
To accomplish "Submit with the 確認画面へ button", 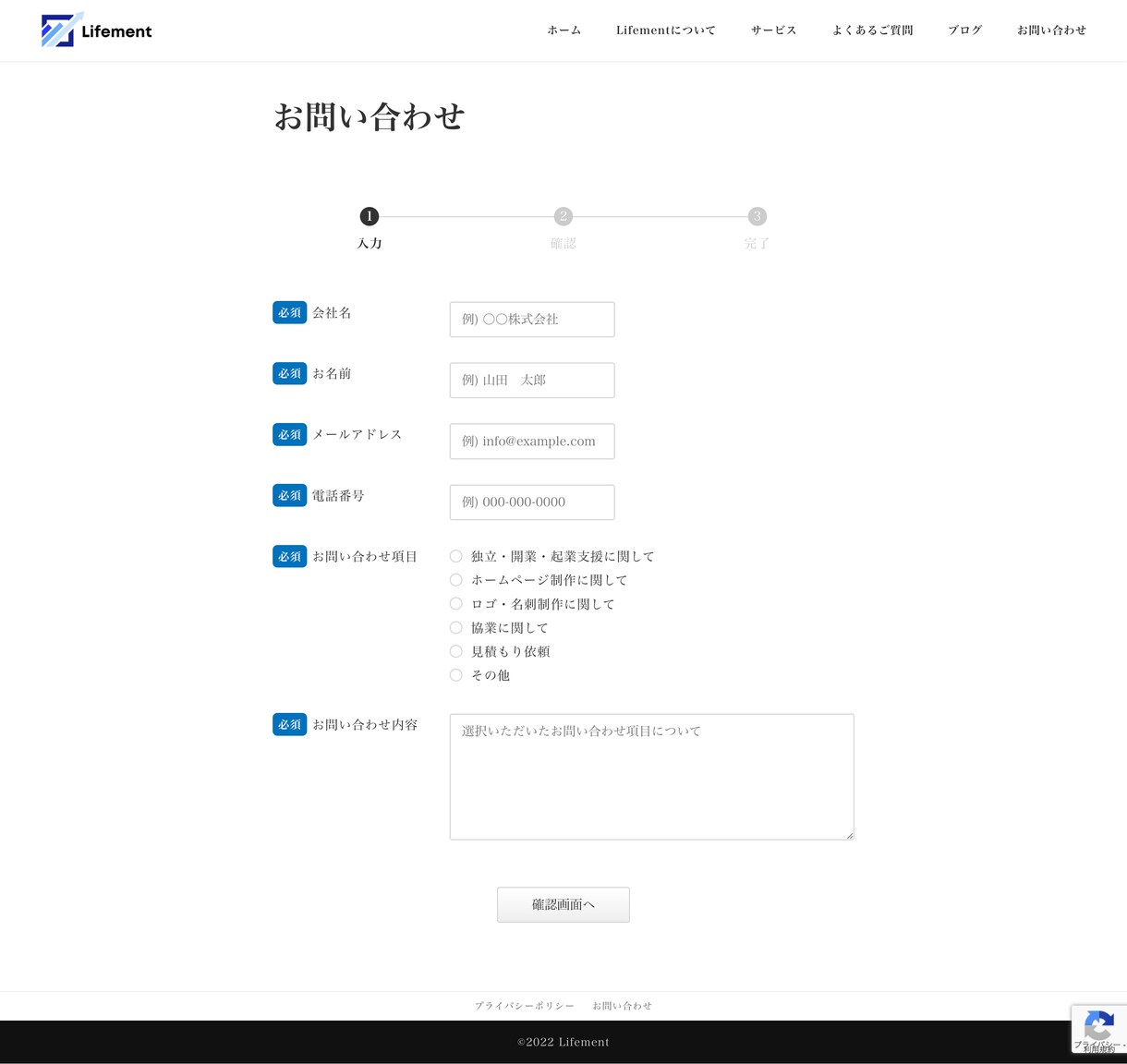I will (563, 905).
